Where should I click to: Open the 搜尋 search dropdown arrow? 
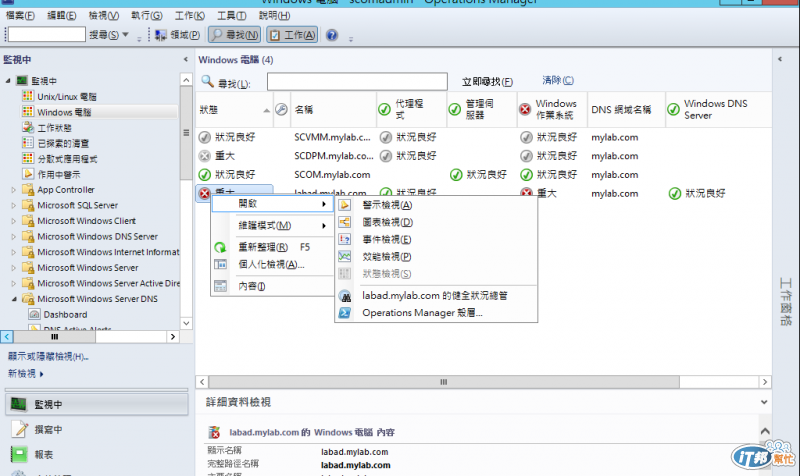coord(126,35)
